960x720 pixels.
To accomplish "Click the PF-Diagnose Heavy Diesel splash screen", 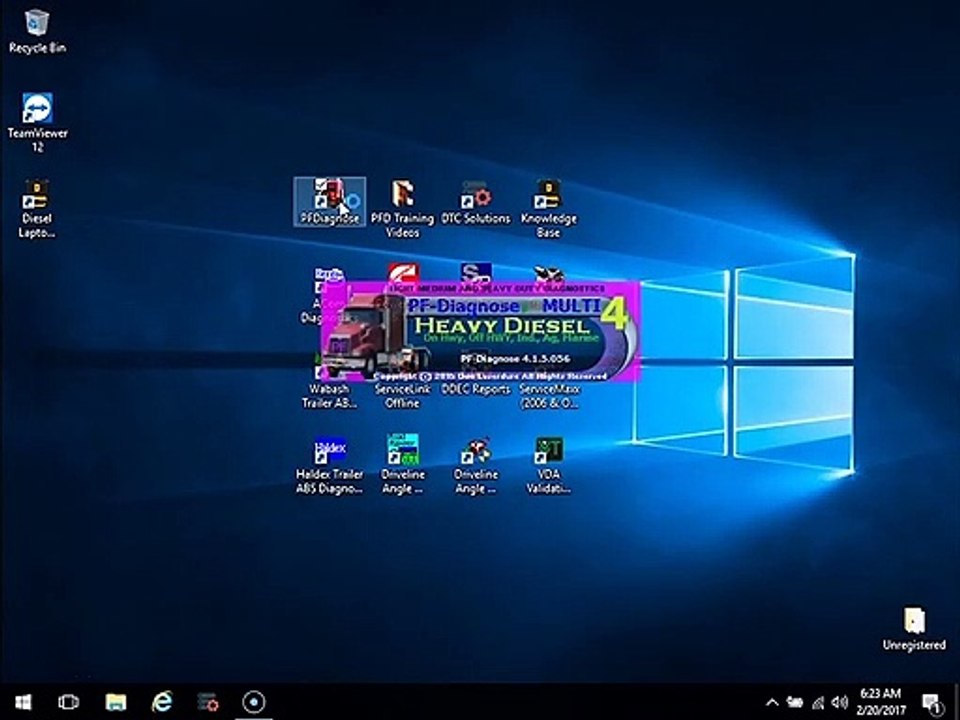I will coord(481,331).
